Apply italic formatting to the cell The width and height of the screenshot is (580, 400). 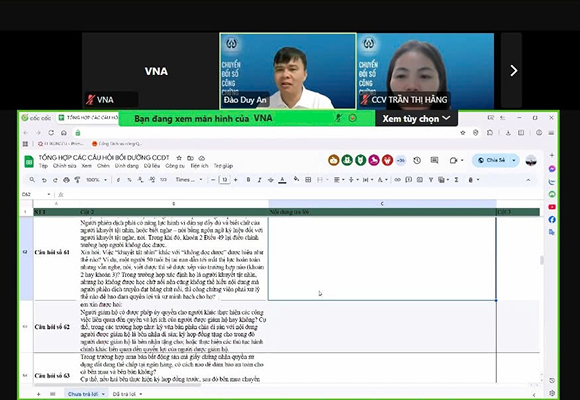pyautogui.click(x=259, y=180)
